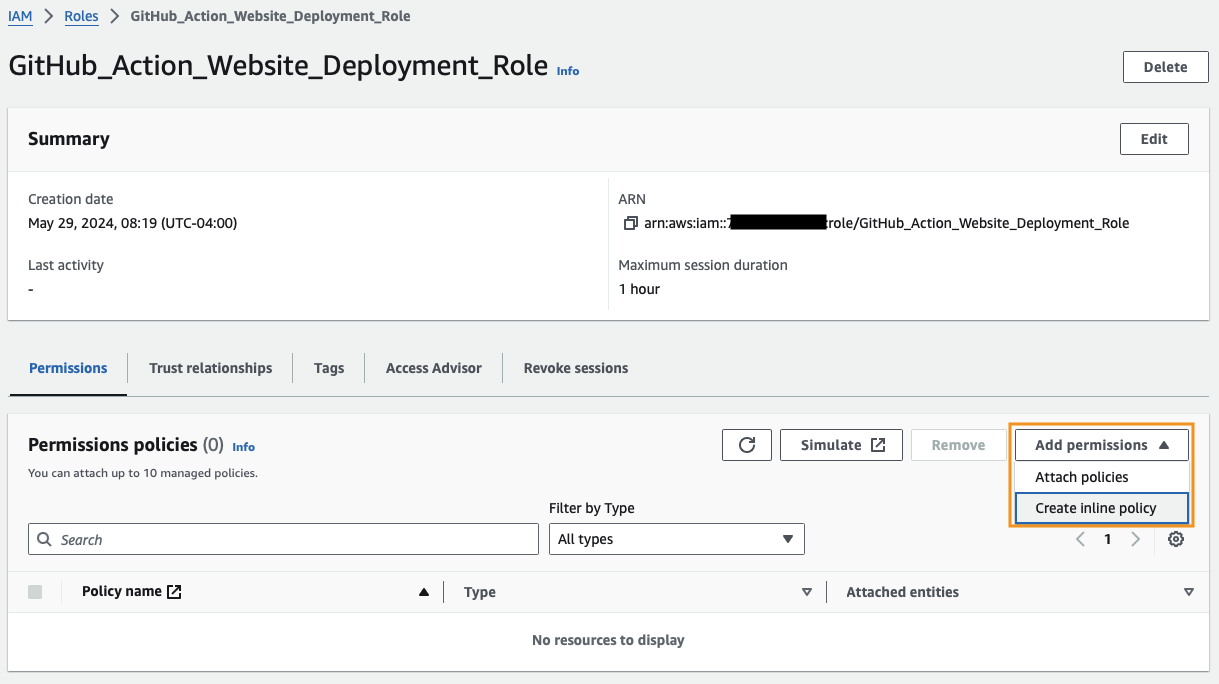Sort the Type column arrow
This screenshot has width=1219, height=684.
[x=807, y=592]
